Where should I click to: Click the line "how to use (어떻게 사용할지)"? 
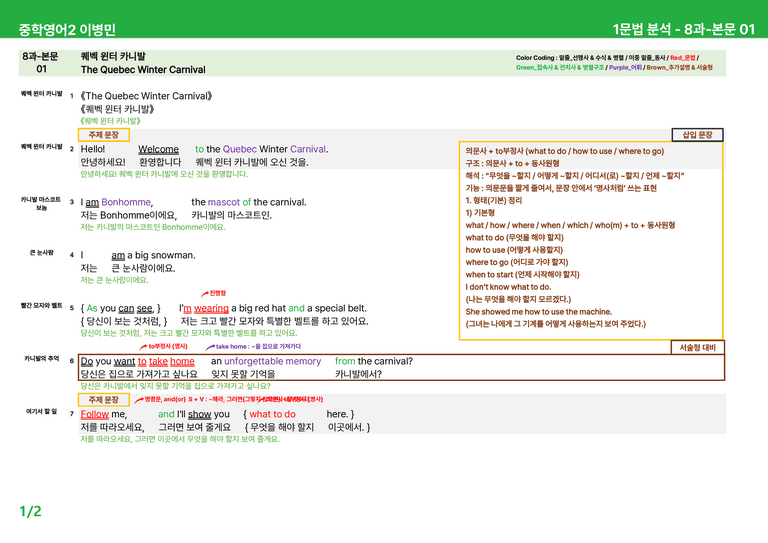514,250
